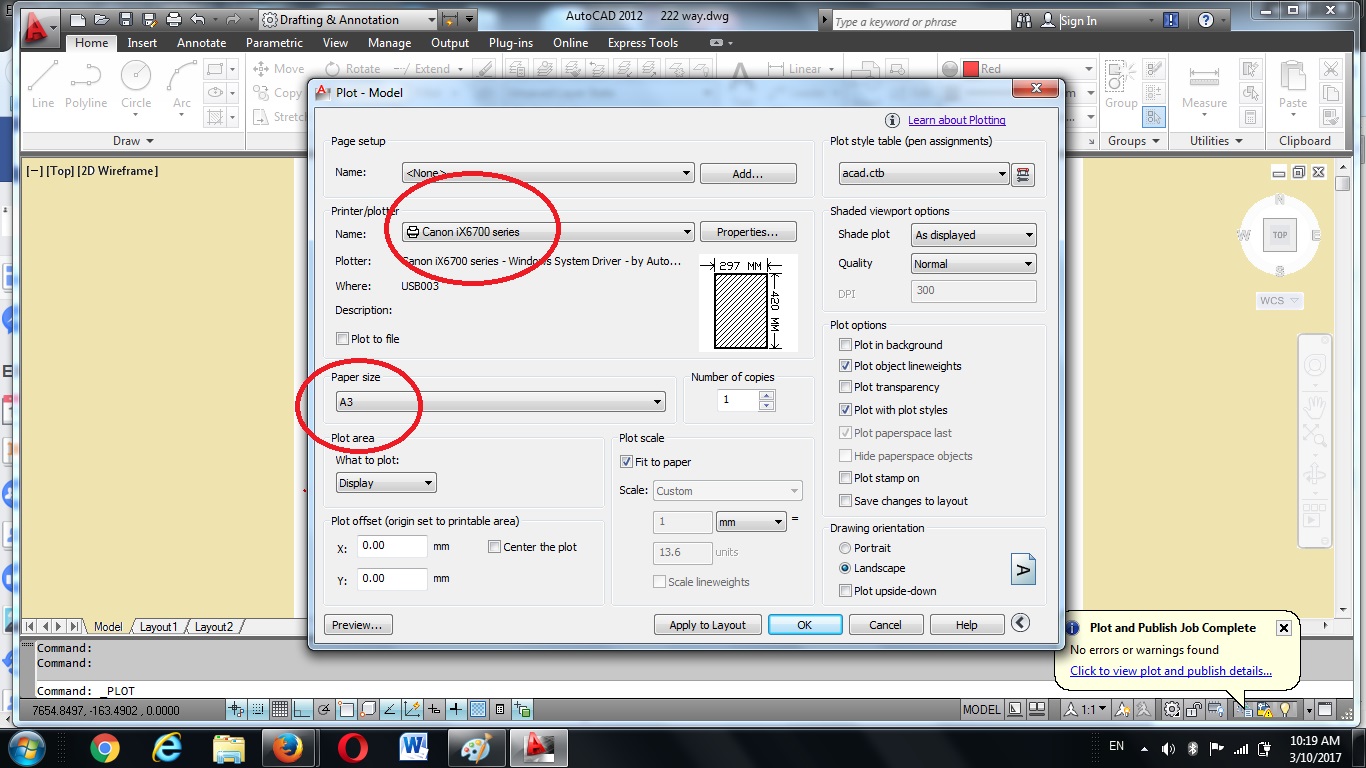Select the Polyline tool in Draw panel
Image resolution: width=1366 pixels, height=768 pixels.
tap(86, 84)
